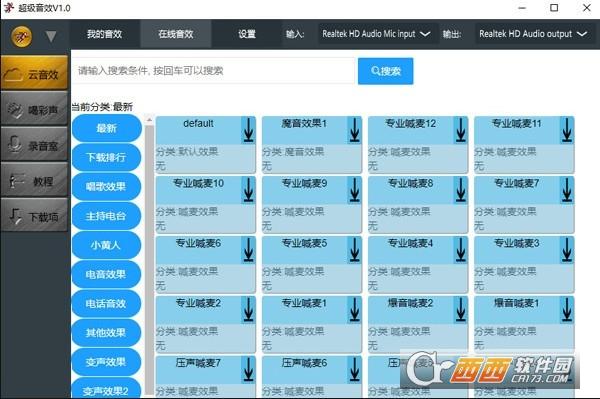
Task: Open the 录音室 recording studio section
Action: pos(34,145)
